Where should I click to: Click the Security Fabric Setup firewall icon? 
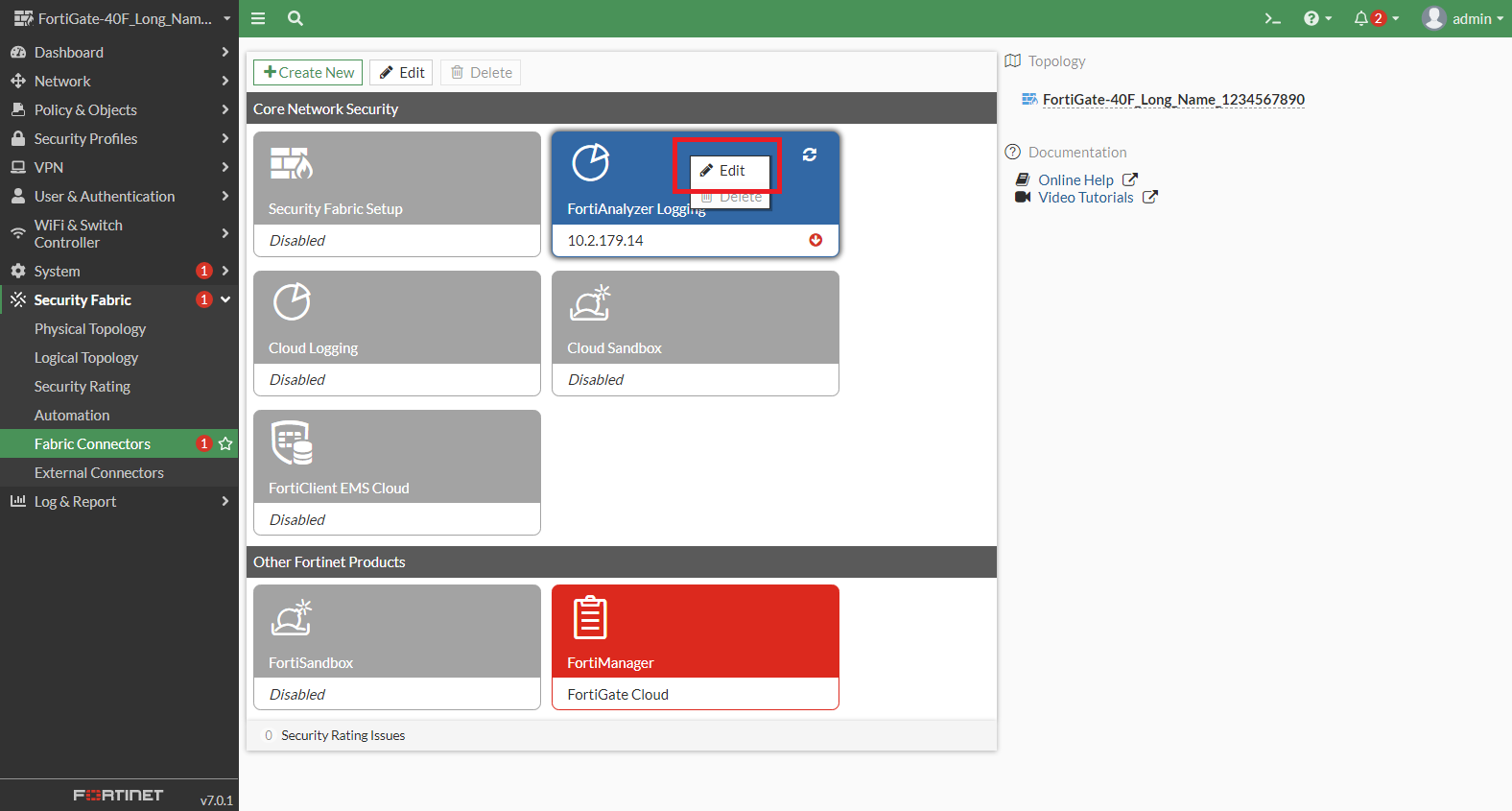coord(292,163)
